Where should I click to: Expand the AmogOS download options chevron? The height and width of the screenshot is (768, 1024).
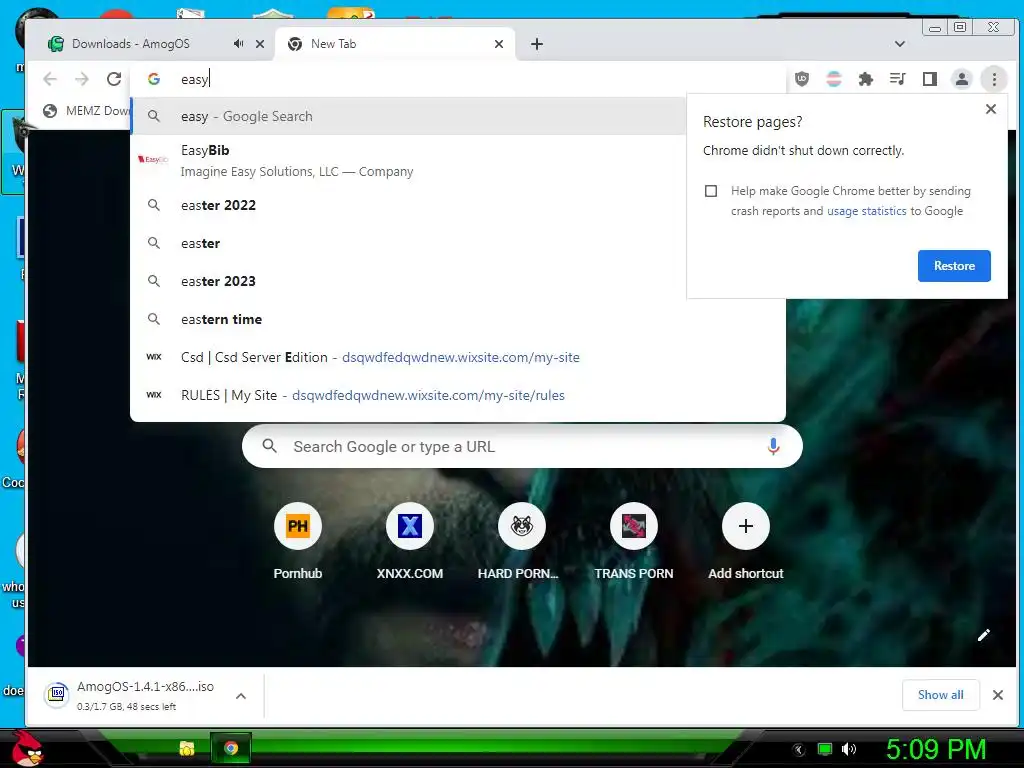[x=240, y=696]
